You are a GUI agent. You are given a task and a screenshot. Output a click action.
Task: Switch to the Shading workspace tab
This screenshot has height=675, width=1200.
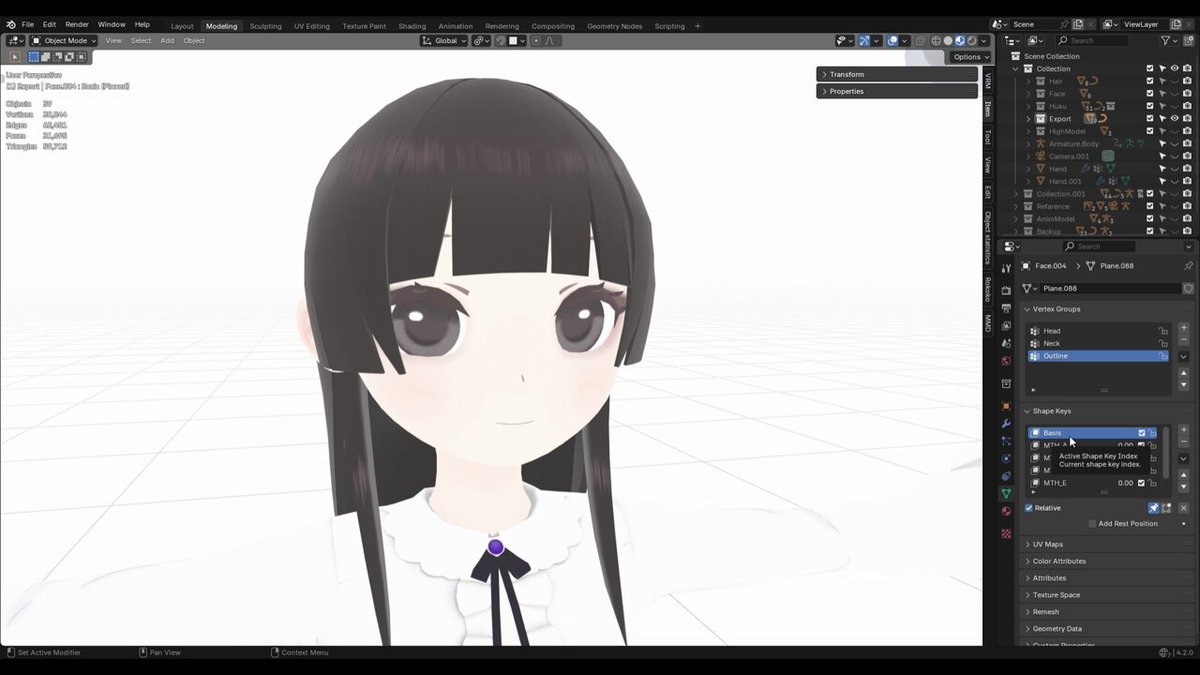pos(412,26)
